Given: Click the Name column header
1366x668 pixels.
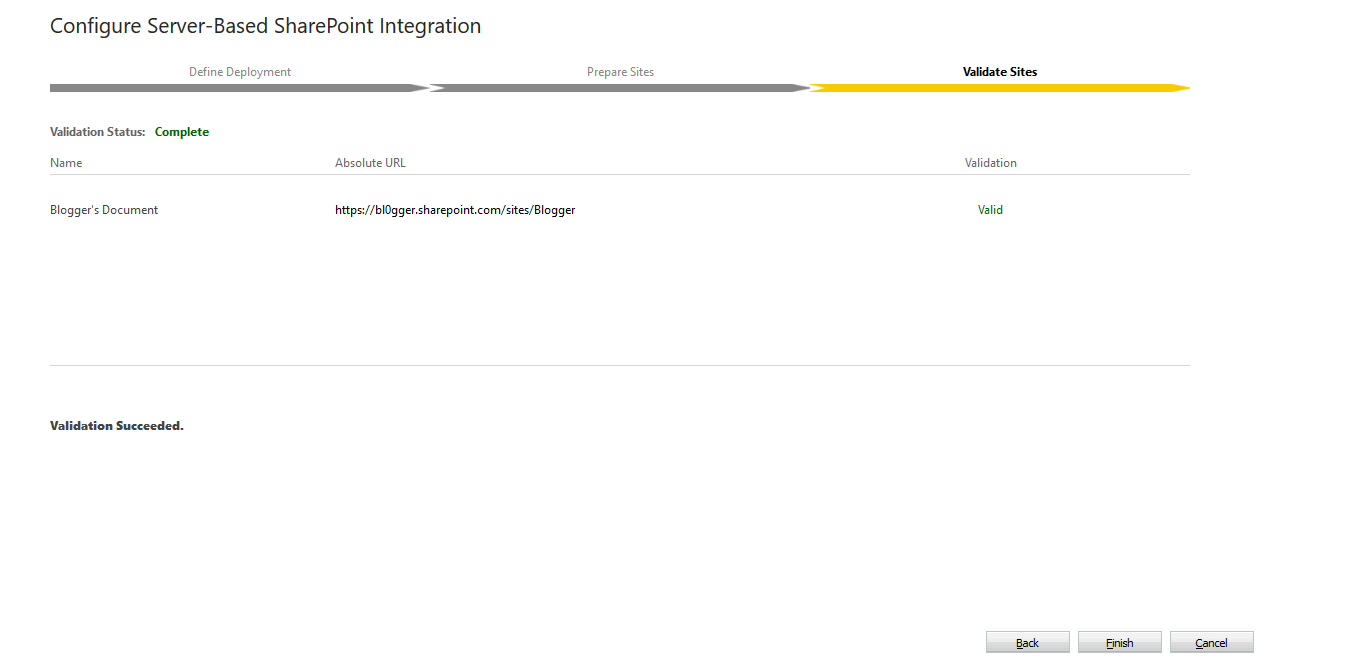Looking at the screenshot, I should [66, 162].
